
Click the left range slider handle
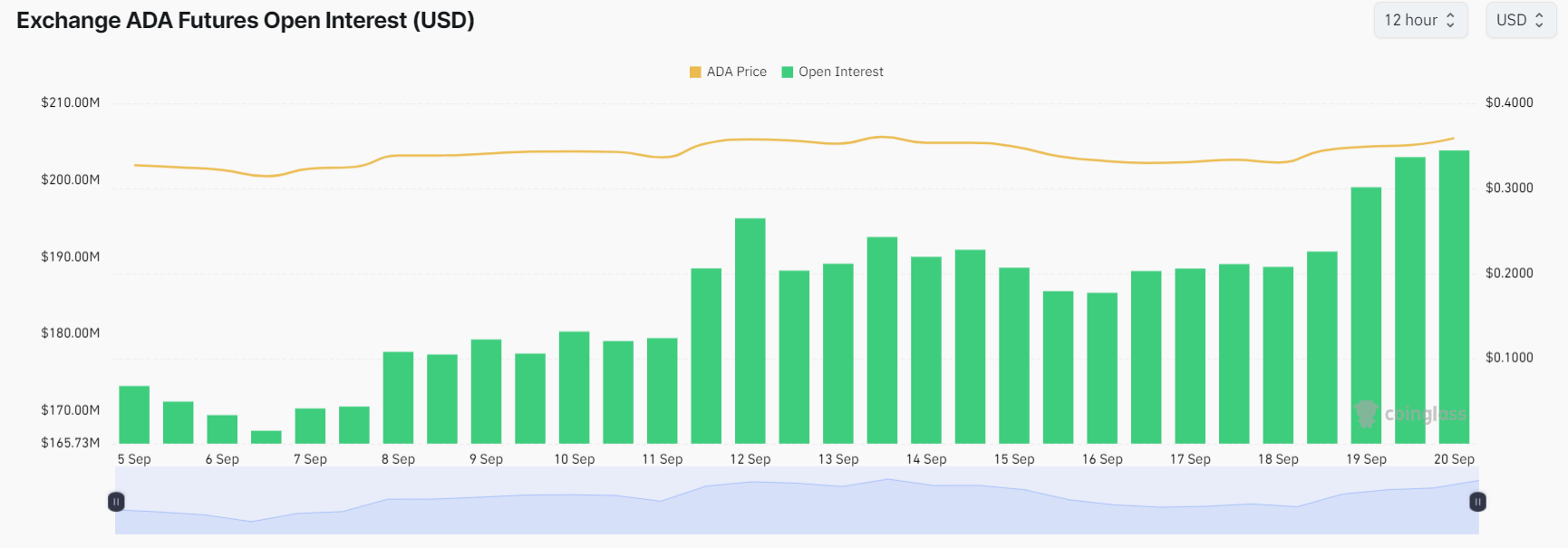116,501
